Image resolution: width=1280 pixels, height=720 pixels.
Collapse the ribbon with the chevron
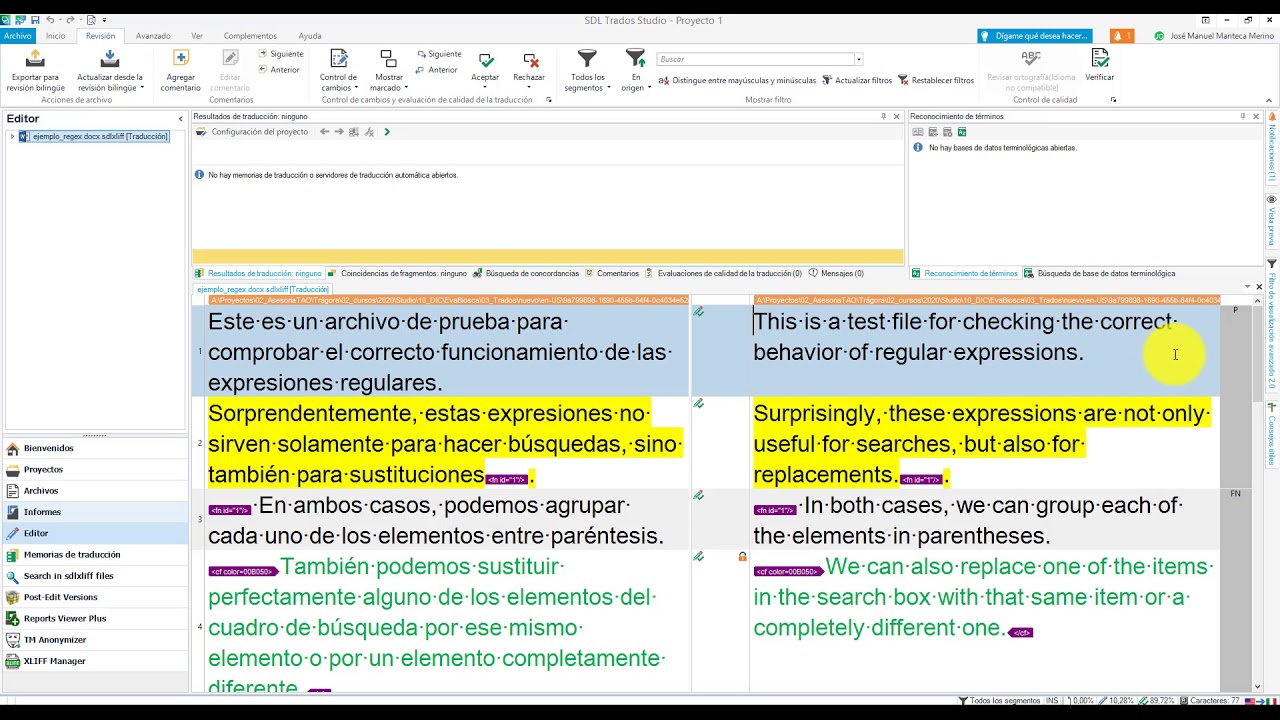coord(1270,100)
